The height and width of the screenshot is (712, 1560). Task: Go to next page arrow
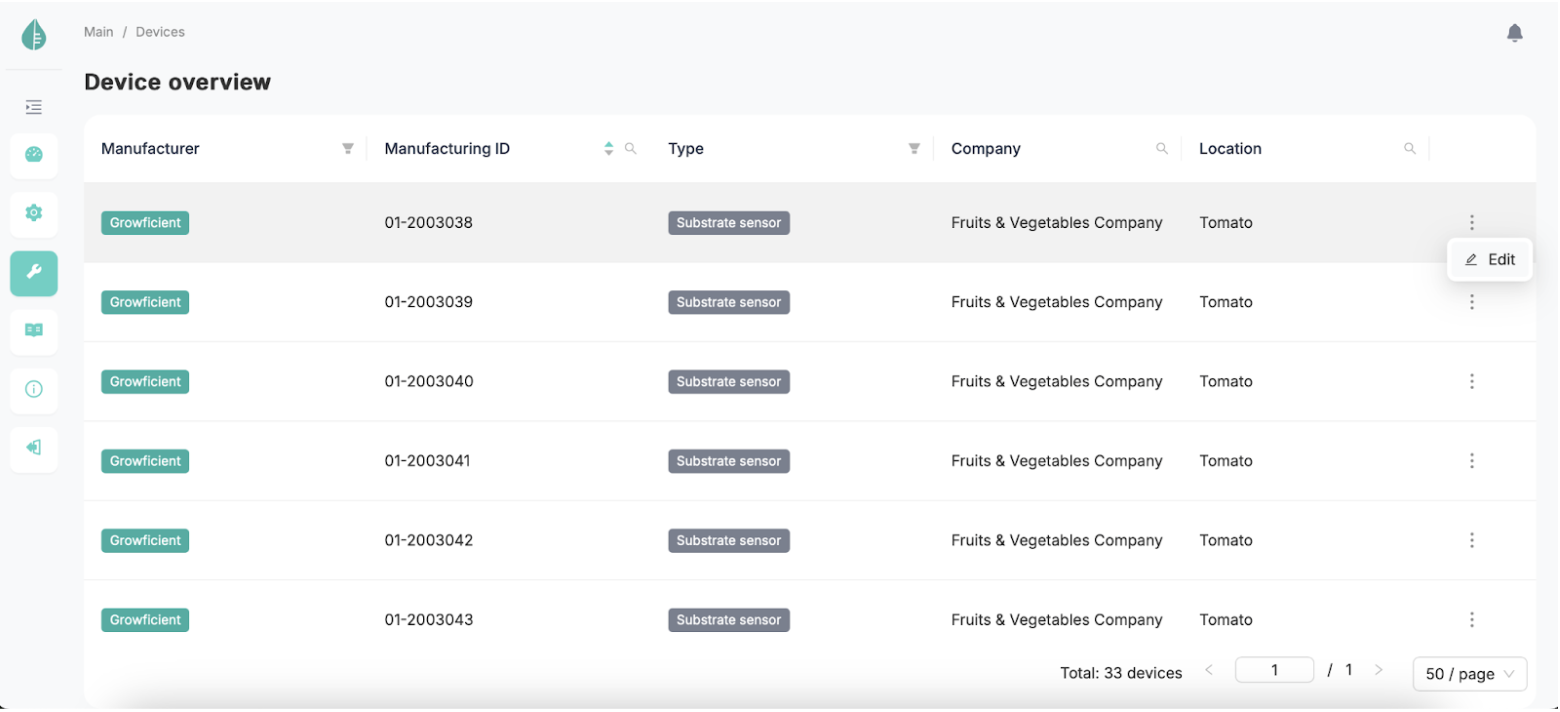1378,670
